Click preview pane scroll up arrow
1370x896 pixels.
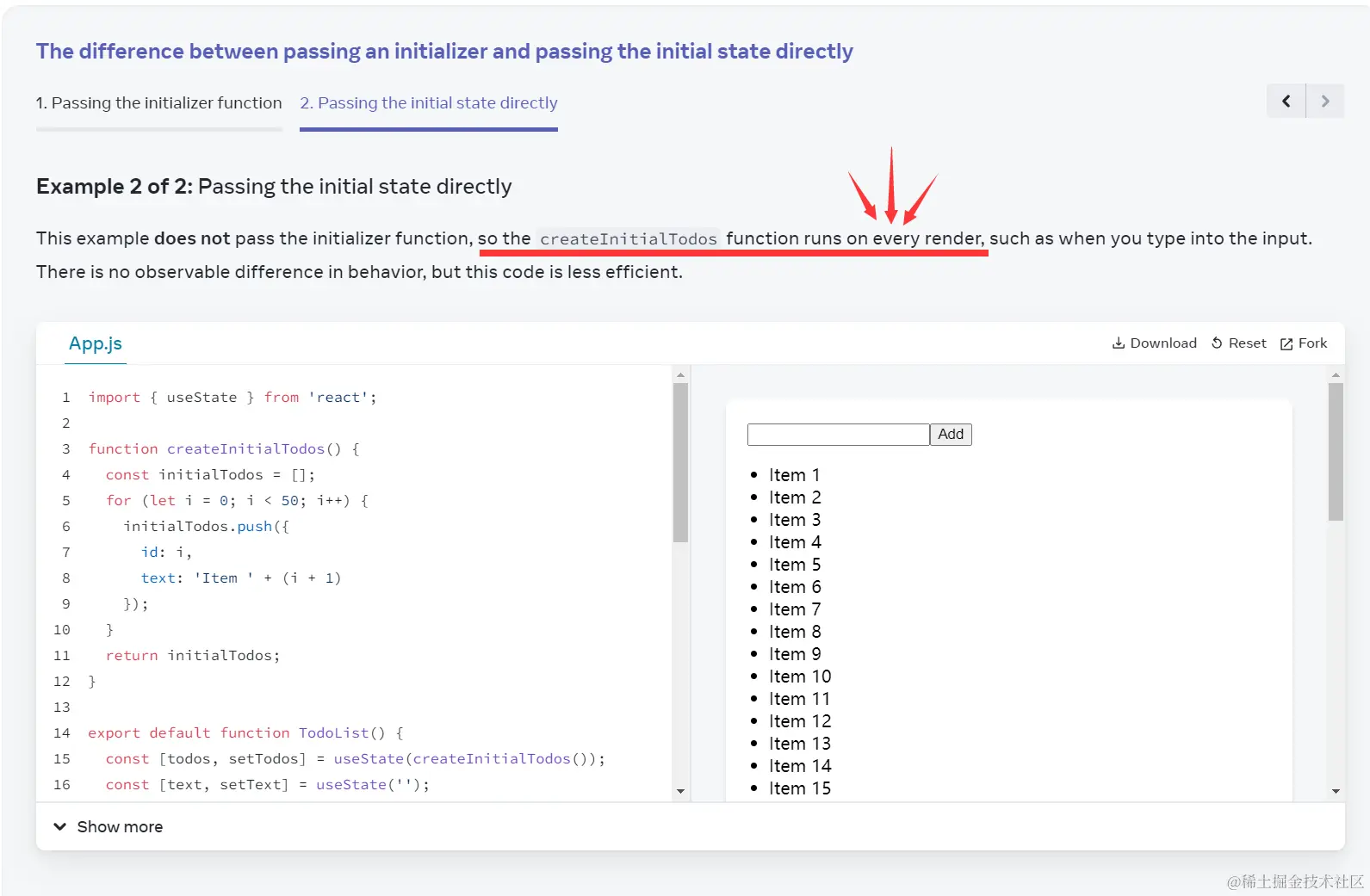tap(1336, 375)
